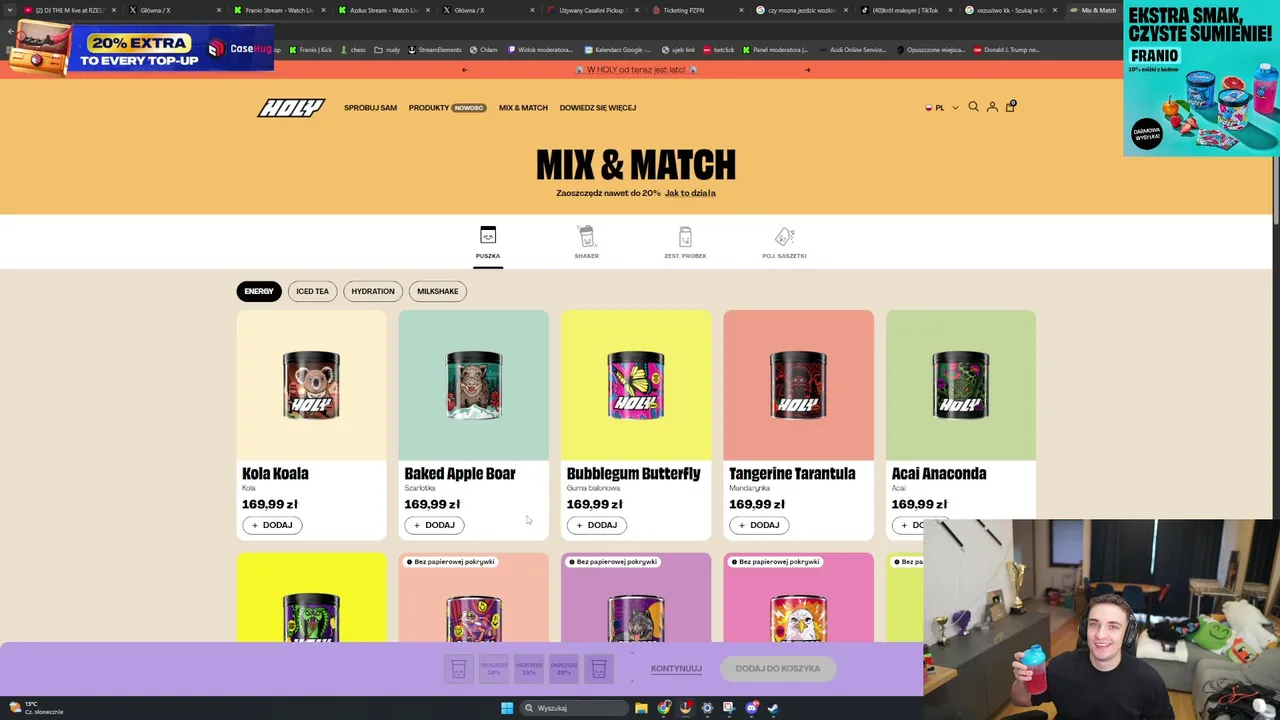
Task: Open Discord from the taskbar
Action: 751,708
